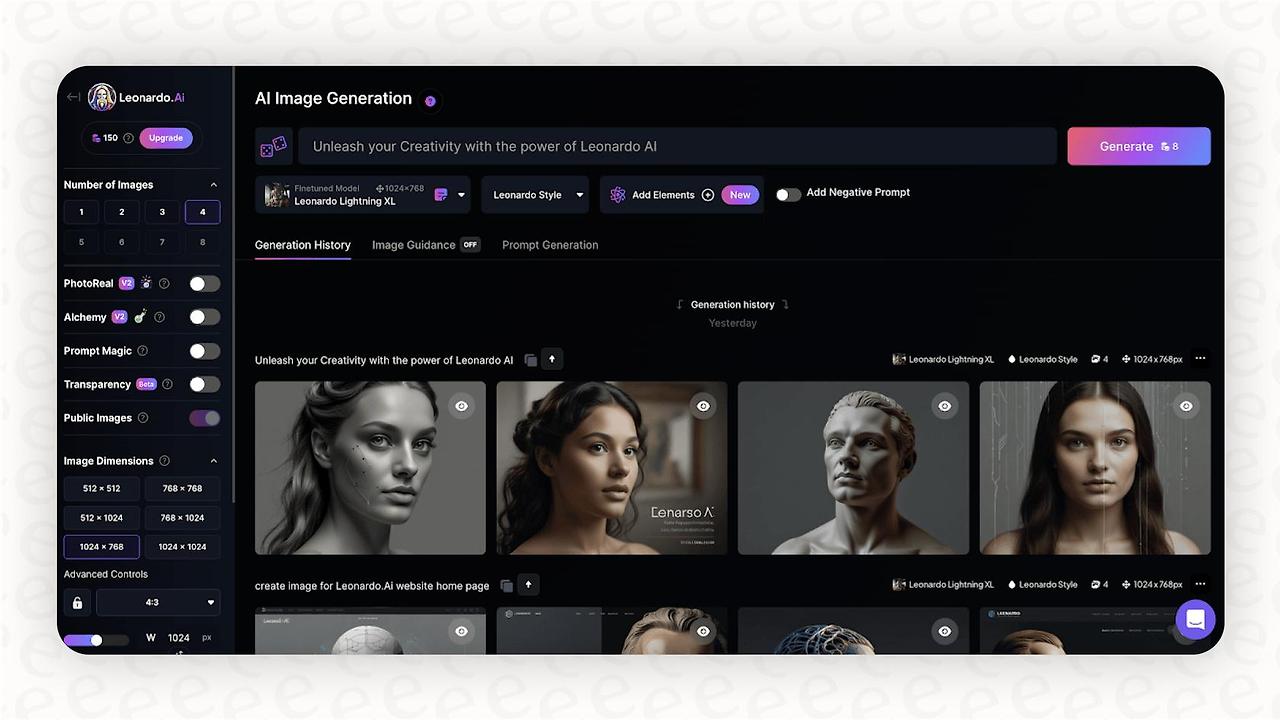
Task: Select 2 image count
Action: coord(122,212)
